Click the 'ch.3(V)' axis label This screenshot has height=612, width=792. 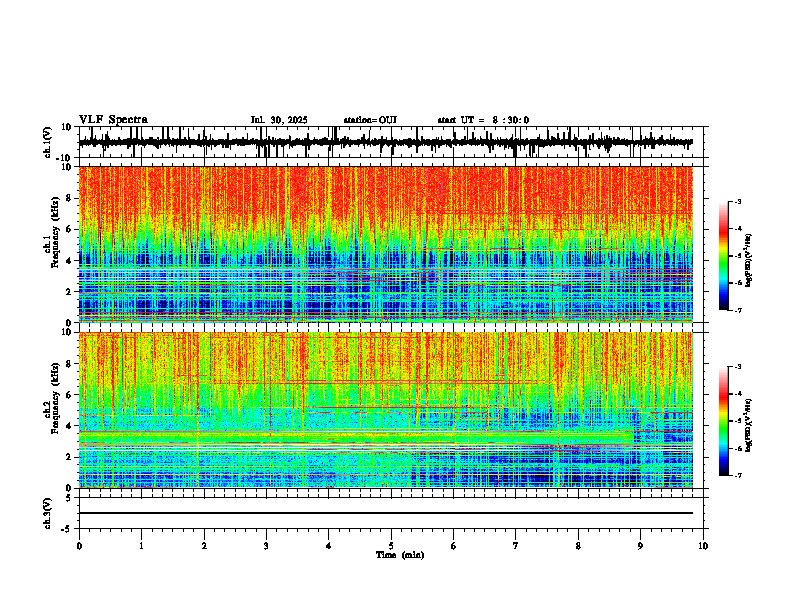(48, 513)
